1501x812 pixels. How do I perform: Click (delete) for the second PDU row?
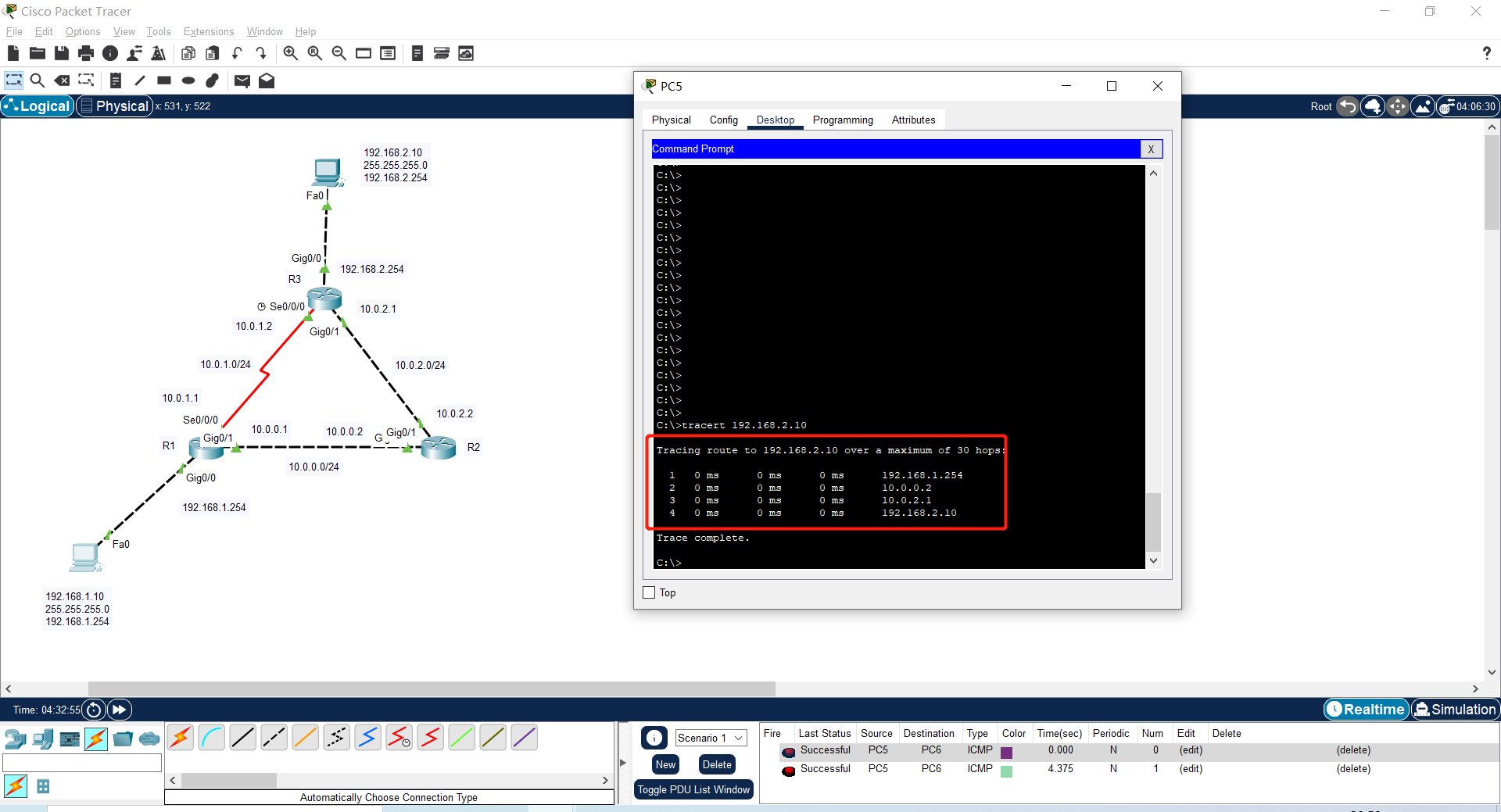(x=1353, y=769)
